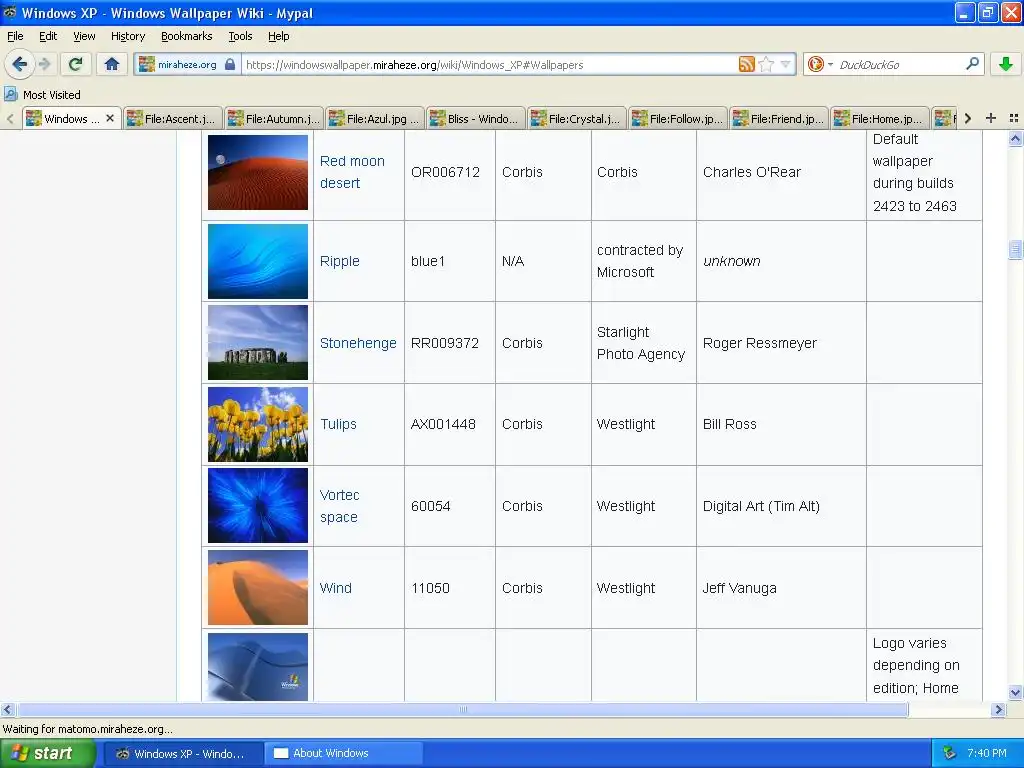The image size is (1024, 768).
Task: Open the tab groups grid icon
Action: [x=1014, y=118]
